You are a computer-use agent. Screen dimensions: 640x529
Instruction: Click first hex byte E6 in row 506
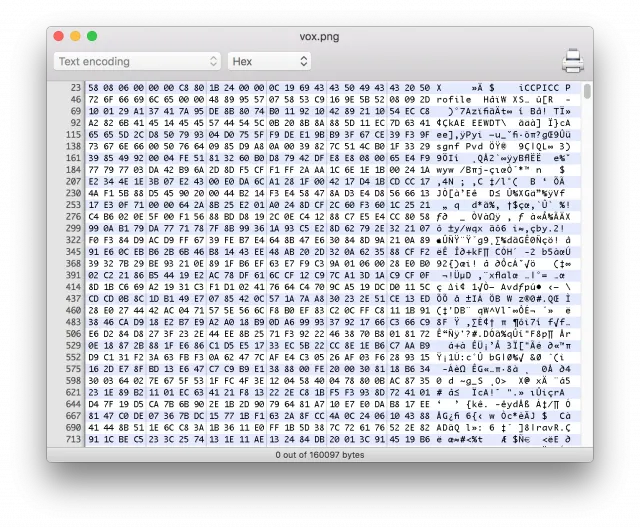pyautogui.click(x=93, y=334)
